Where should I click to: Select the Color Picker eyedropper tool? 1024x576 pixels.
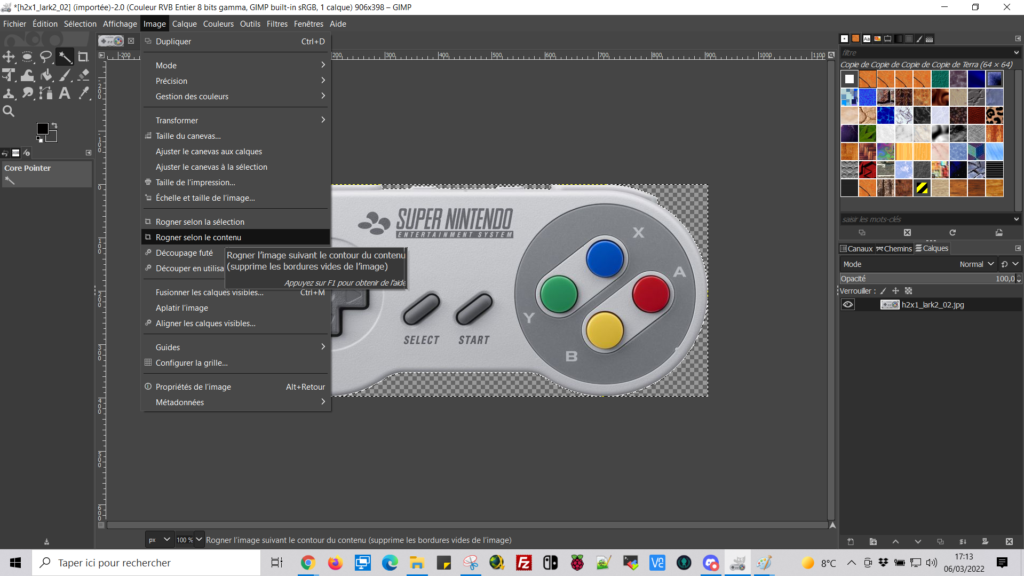point(83,93)
